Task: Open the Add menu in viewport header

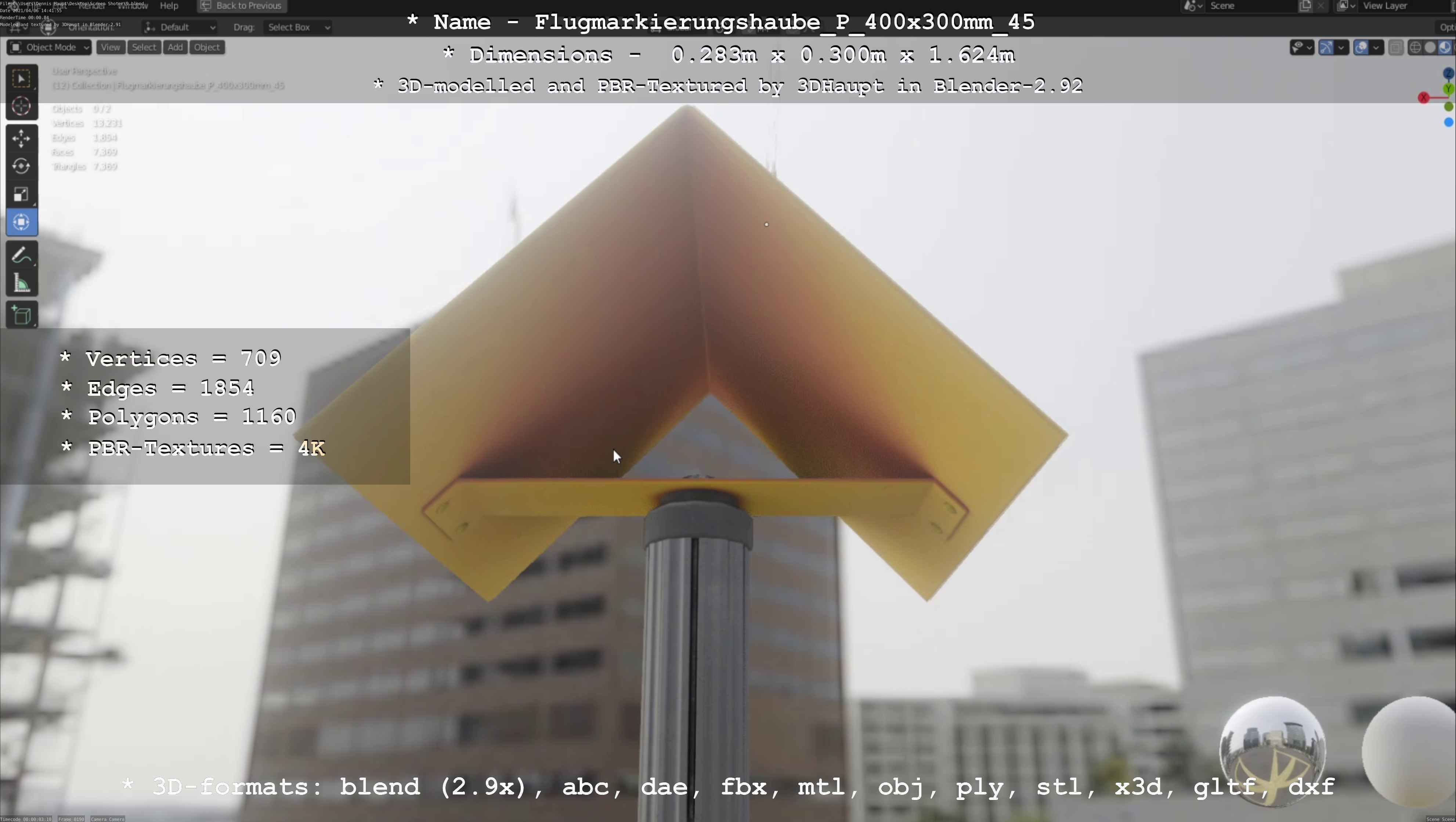Action: (175, 47)
